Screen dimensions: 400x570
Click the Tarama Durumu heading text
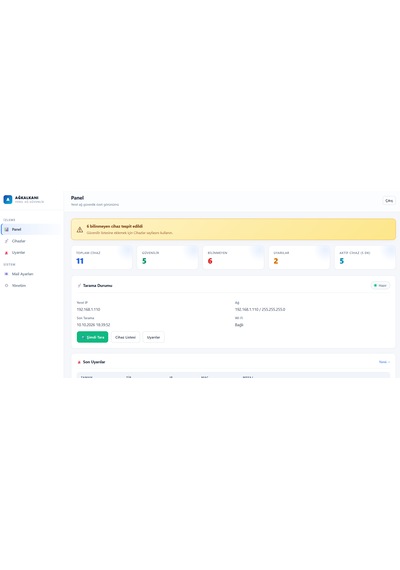pyautogui.click(x=97, y=285)
